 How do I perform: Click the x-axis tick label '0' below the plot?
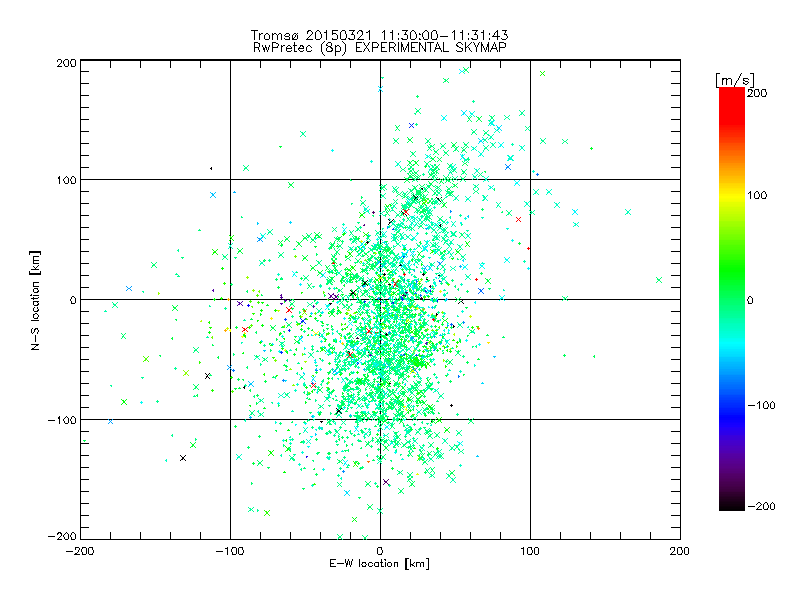pos(380,551)
